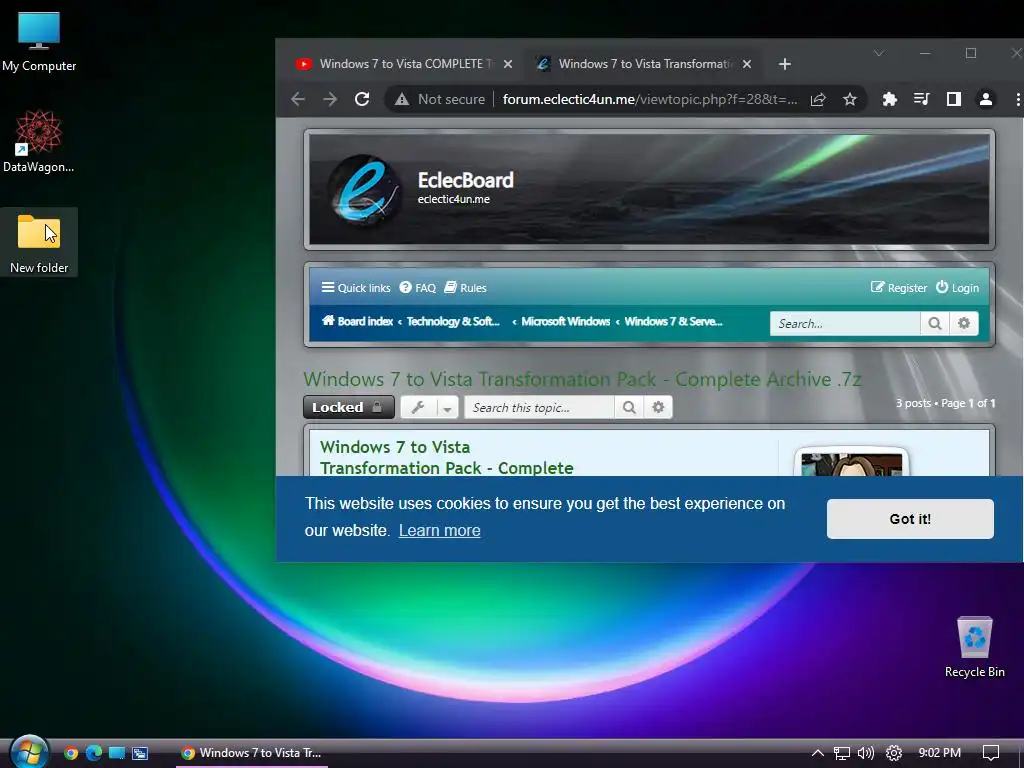Open the Learn more cookie link
This screenshot has width=1024, height=768.
pos(440,530)
